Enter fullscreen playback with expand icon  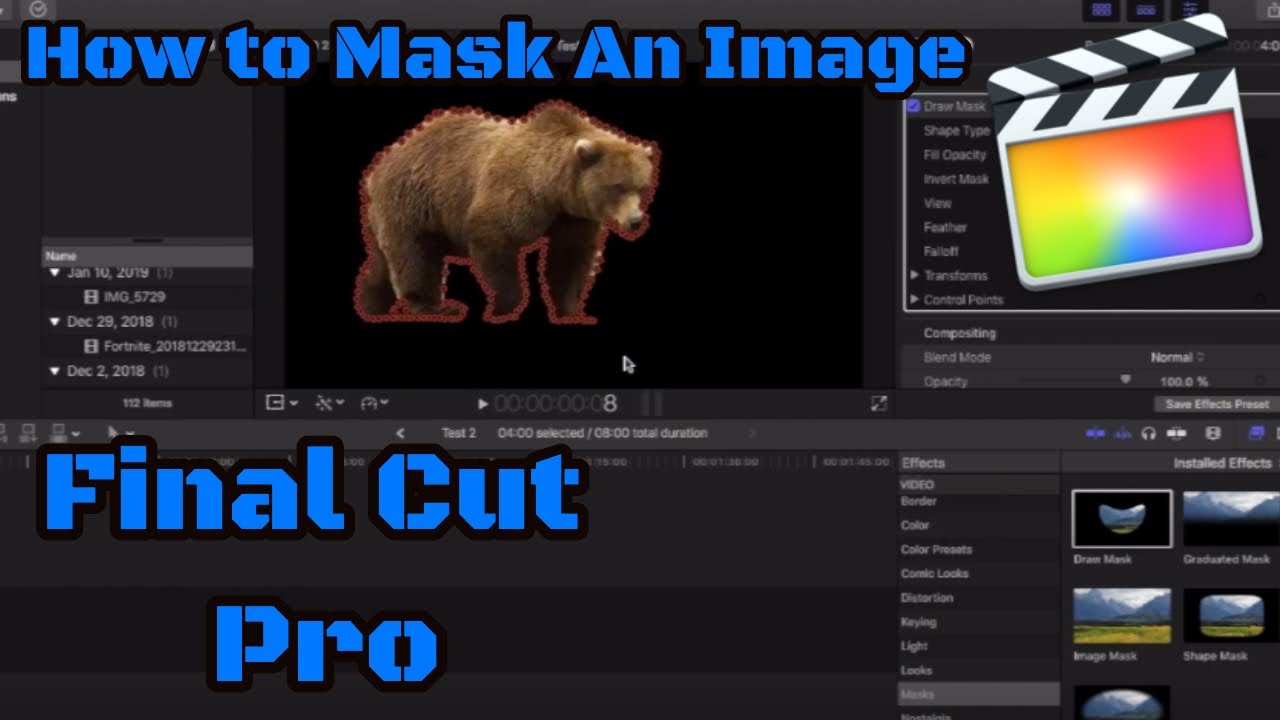pos(879,403)
